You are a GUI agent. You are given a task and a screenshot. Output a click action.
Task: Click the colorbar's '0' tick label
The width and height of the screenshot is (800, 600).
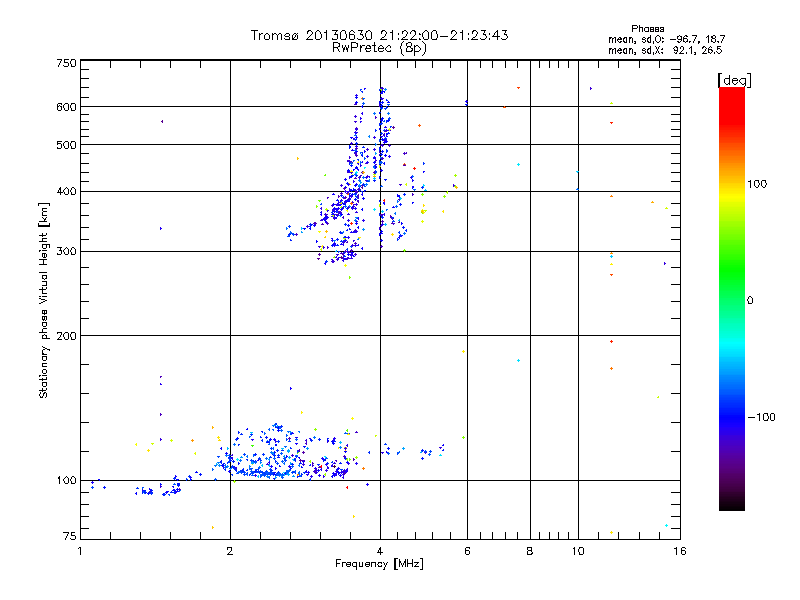click(749, 301)
